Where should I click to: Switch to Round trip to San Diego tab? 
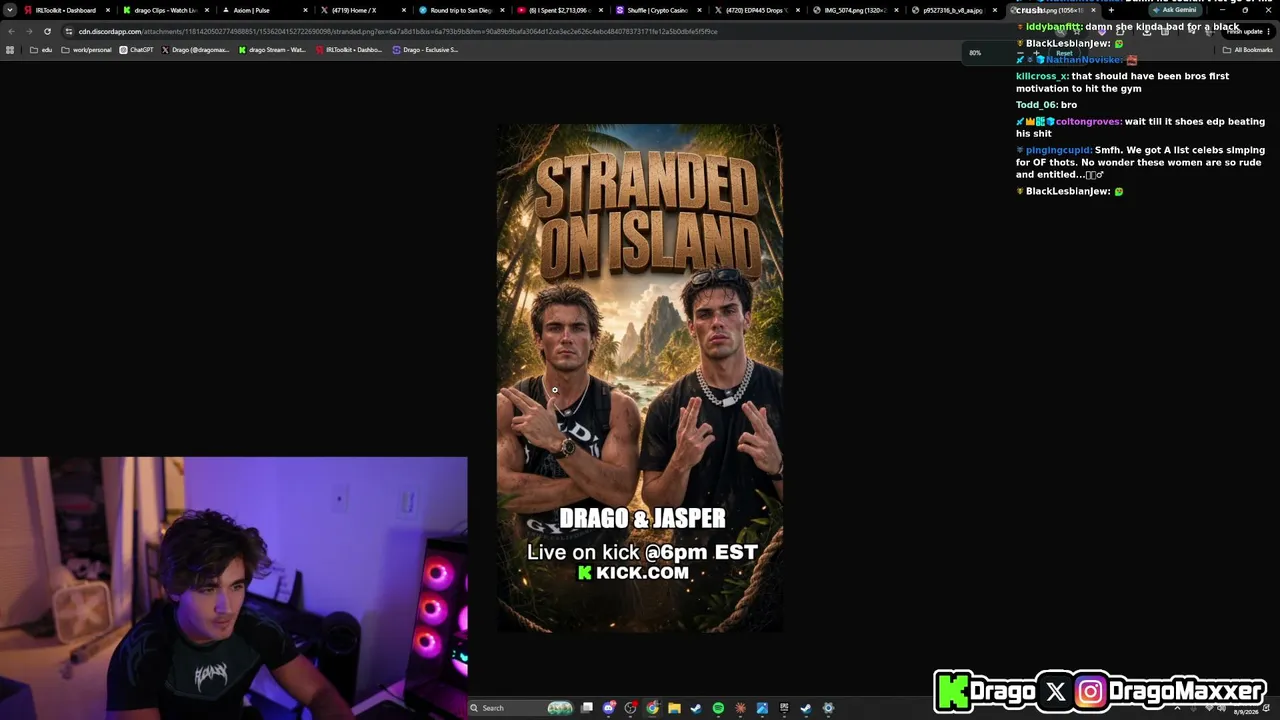click(459, 10)
